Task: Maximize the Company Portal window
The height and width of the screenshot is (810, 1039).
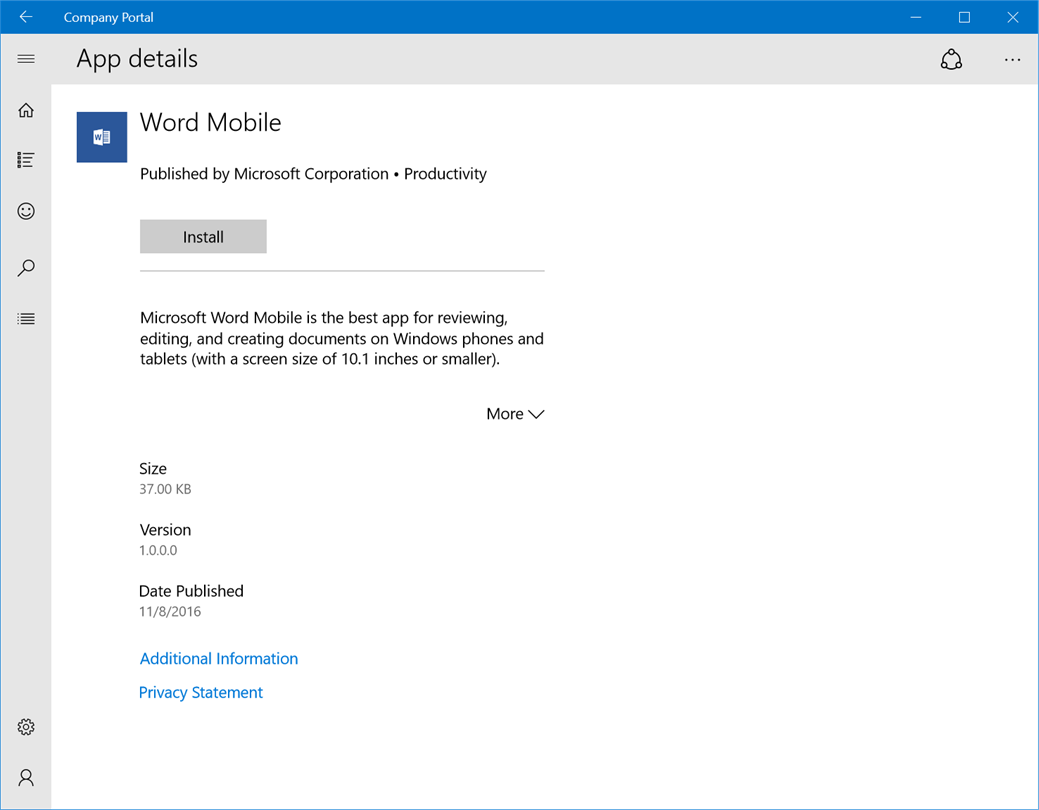Action: click(x=964, y=17)
